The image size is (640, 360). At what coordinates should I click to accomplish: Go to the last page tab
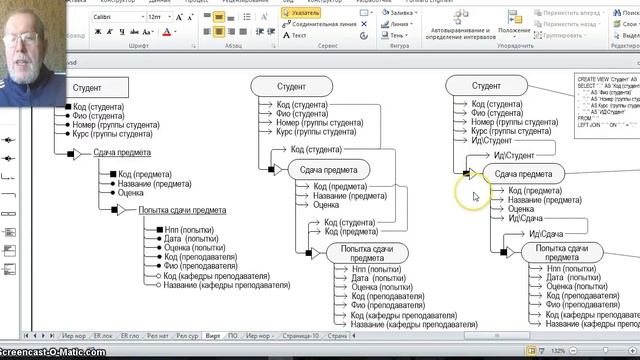(x=52, y=336)
